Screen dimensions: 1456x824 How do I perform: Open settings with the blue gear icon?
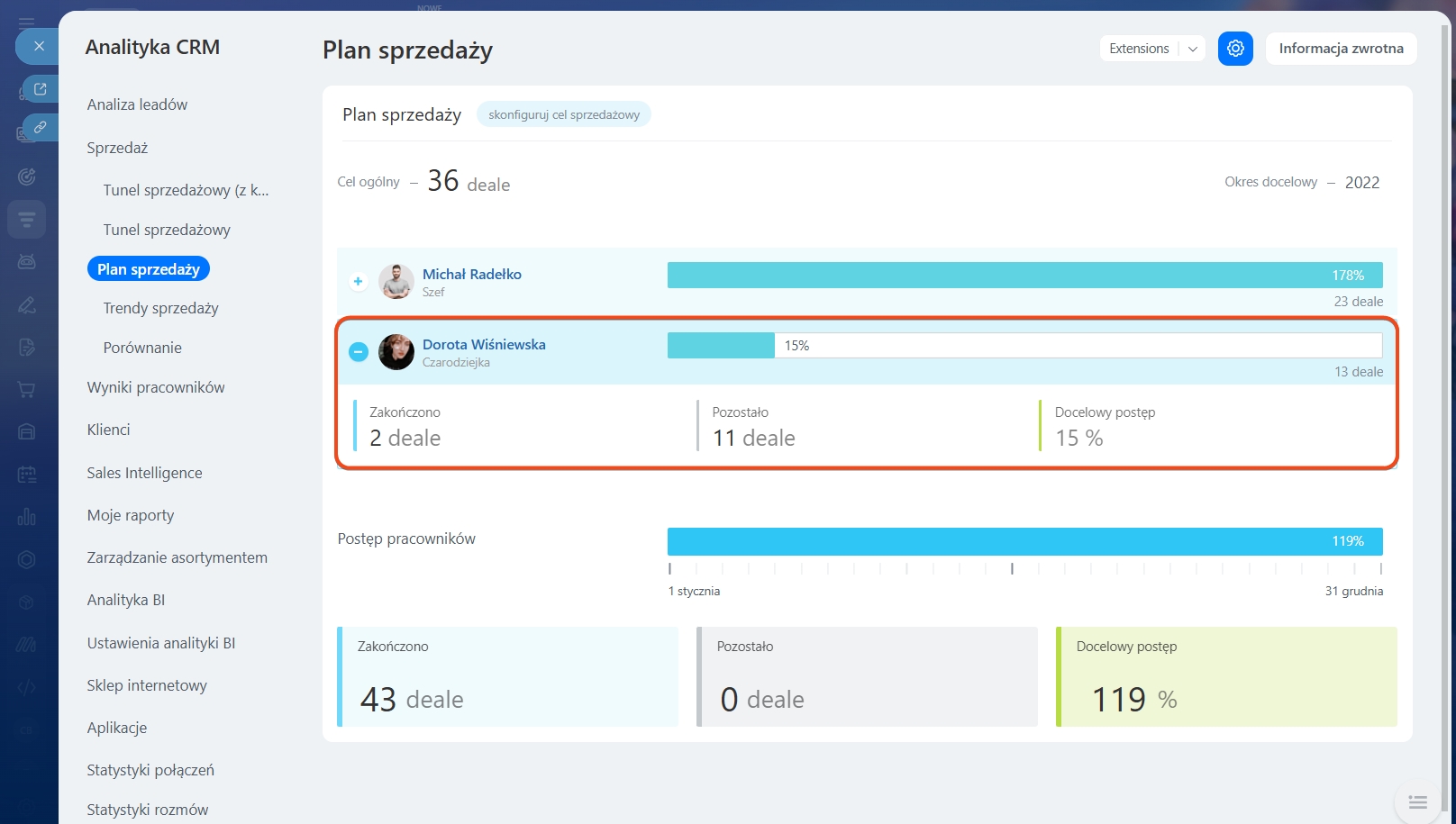pyautogui.click(x=1235, y=49)
